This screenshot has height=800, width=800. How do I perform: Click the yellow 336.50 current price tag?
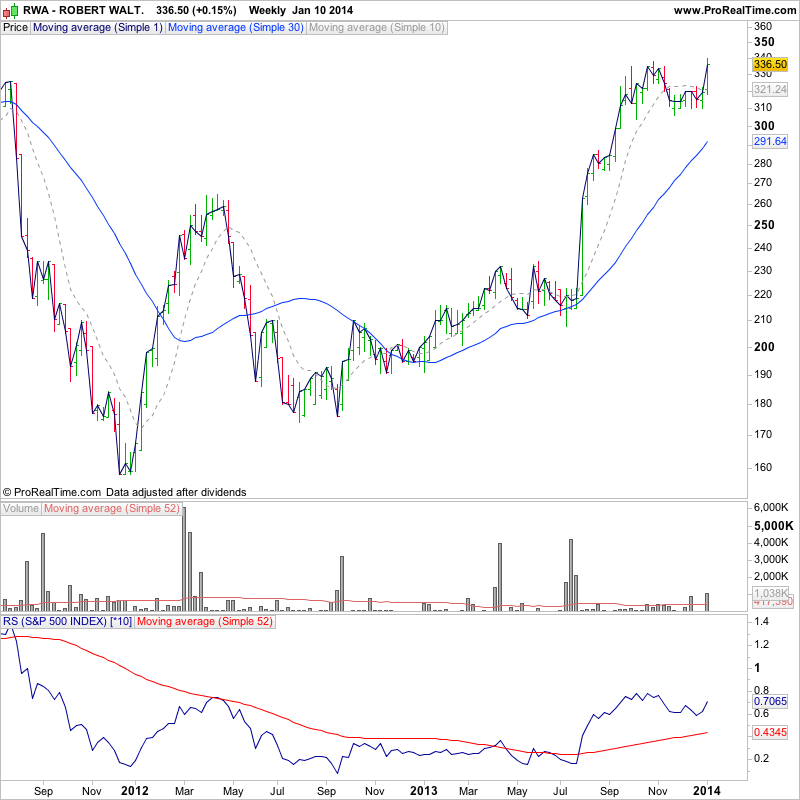click(770, 64)
